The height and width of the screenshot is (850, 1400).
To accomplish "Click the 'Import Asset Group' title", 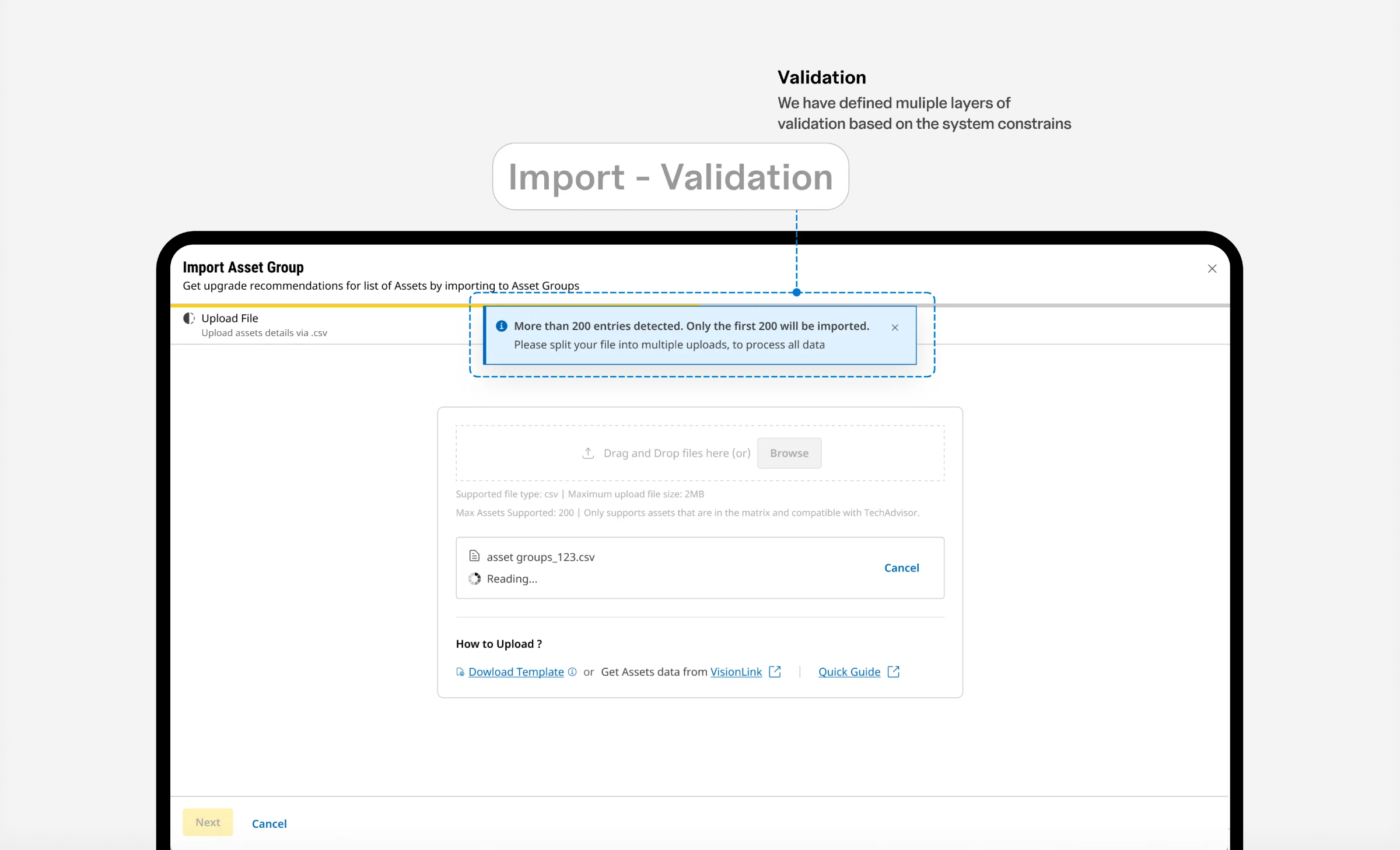I will point(243,267).
